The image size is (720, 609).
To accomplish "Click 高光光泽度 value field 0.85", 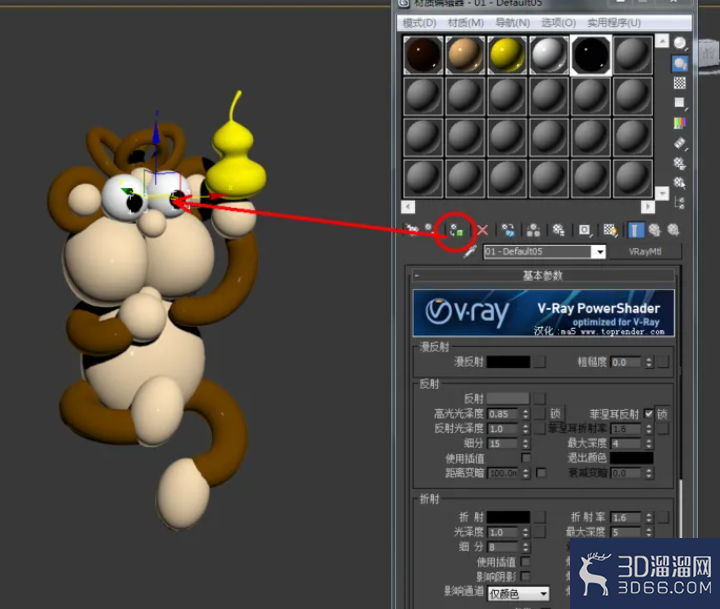I will pos(504,414).
